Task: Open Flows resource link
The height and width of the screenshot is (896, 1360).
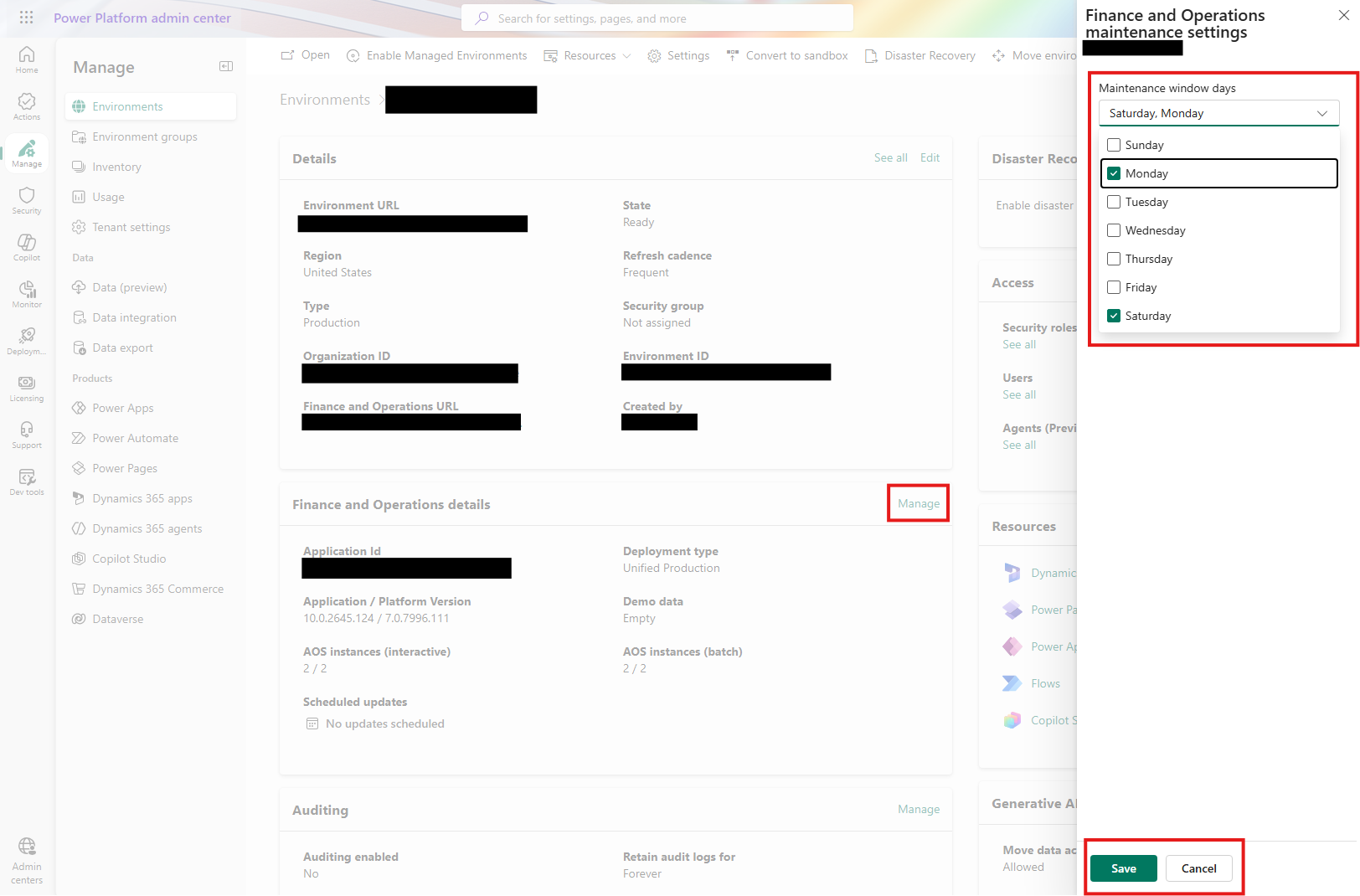Action: point(1045,683)
